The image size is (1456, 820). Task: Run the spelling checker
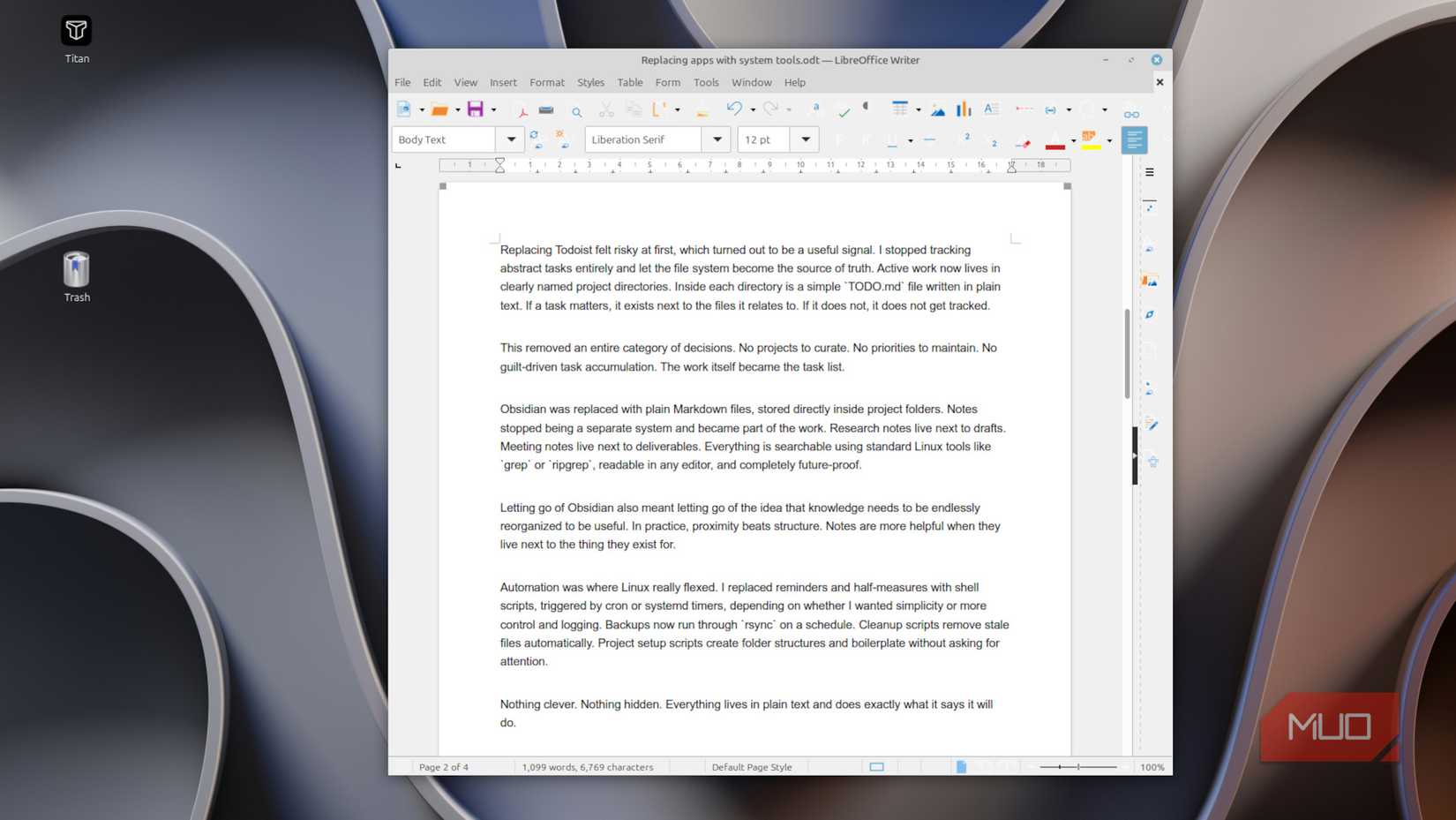(844, 109)
